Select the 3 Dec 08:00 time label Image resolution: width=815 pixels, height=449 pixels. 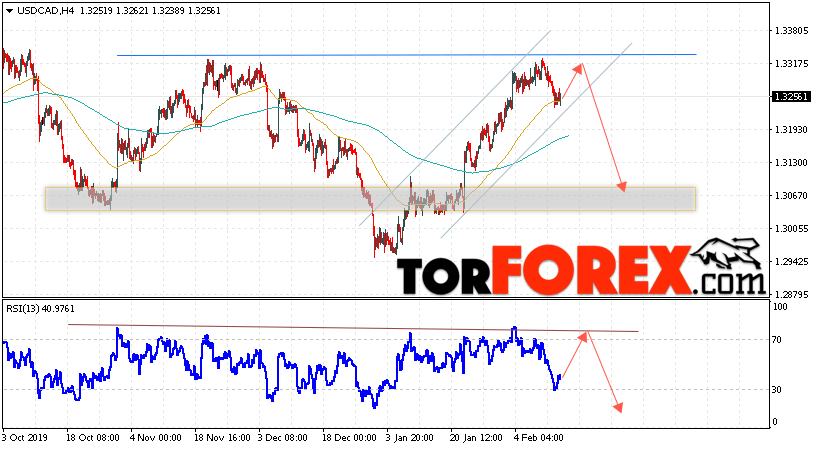285,438
